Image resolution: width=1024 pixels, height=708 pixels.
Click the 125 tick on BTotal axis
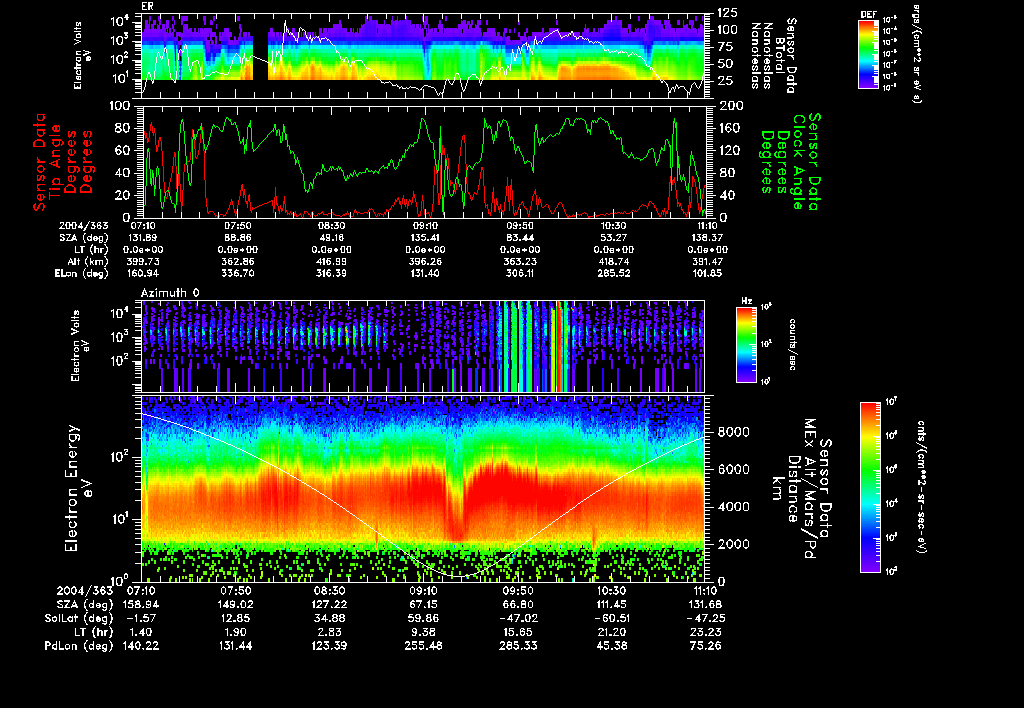coord(728,13)
